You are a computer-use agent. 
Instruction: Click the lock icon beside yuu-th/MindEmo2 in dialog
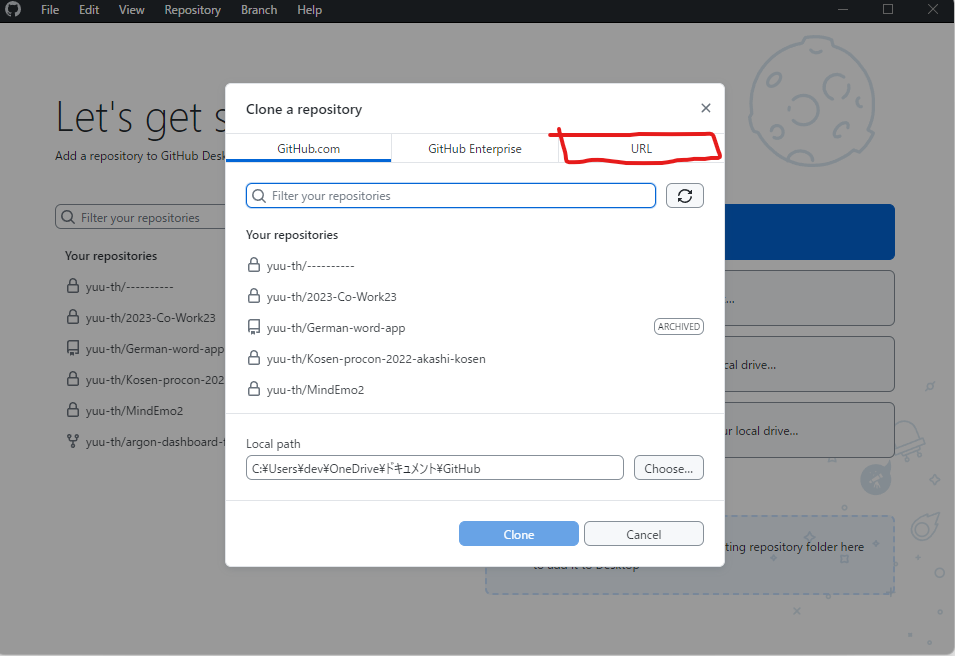[x=254, y=389]
